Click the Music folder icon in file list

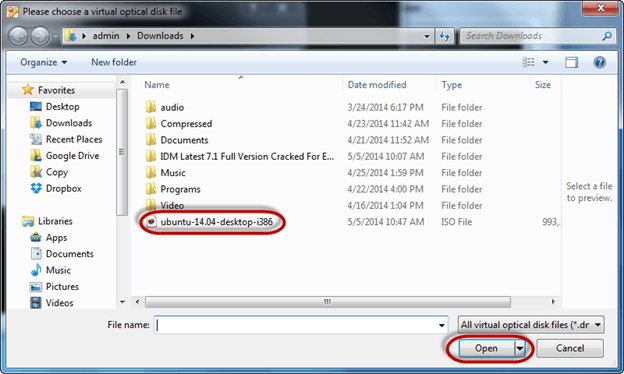pyautogui.click(x=151, y=173)
